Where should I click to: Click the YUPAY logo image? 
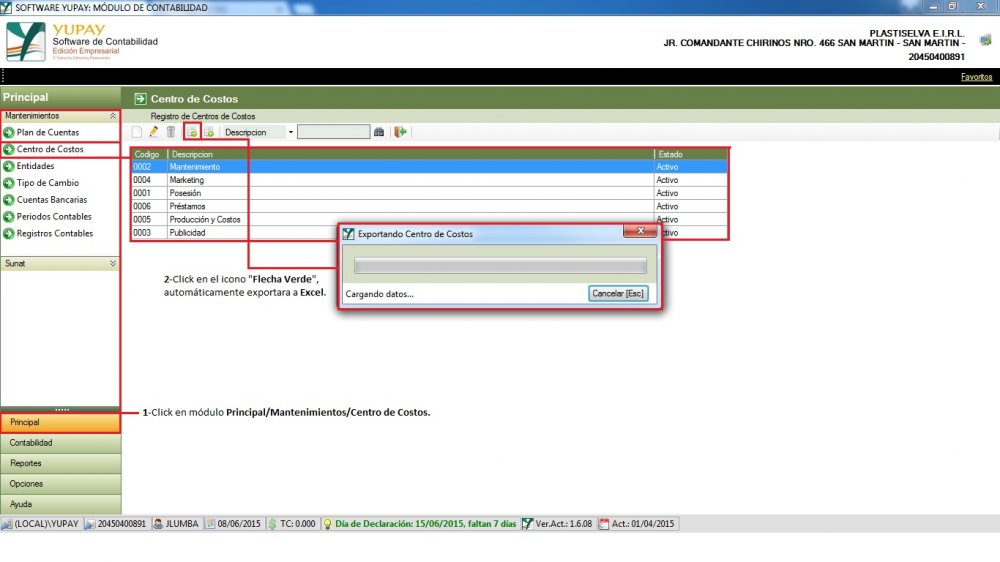[x=26, y=41]
